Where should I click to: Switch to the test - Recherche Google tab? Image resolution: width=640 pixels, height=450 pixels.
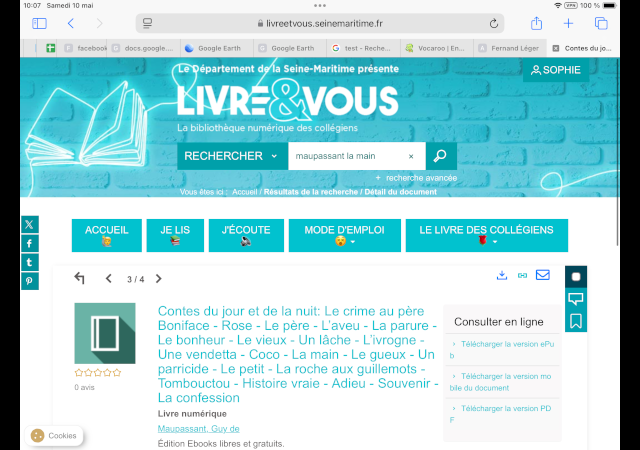pyautogui.click(x=363, y=48)
